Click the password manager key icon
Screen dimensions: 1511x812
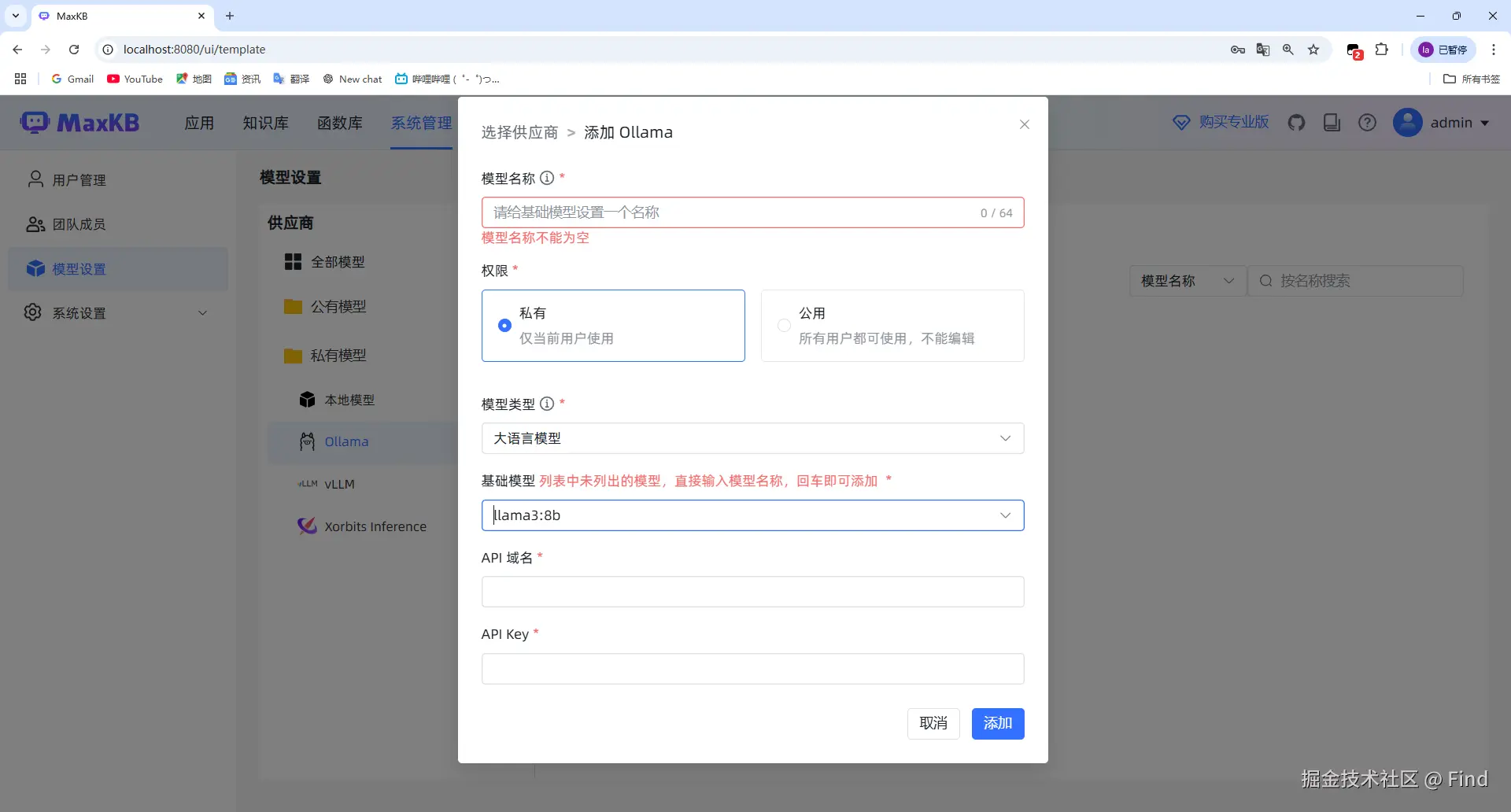(1238, 50)
